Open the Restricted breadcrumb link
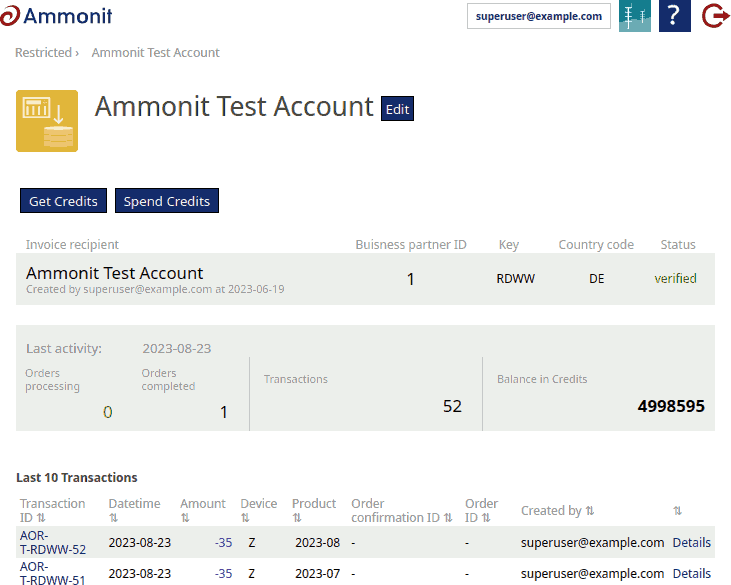731x585 pixels. pyautogui.click(x=43, y=52)
